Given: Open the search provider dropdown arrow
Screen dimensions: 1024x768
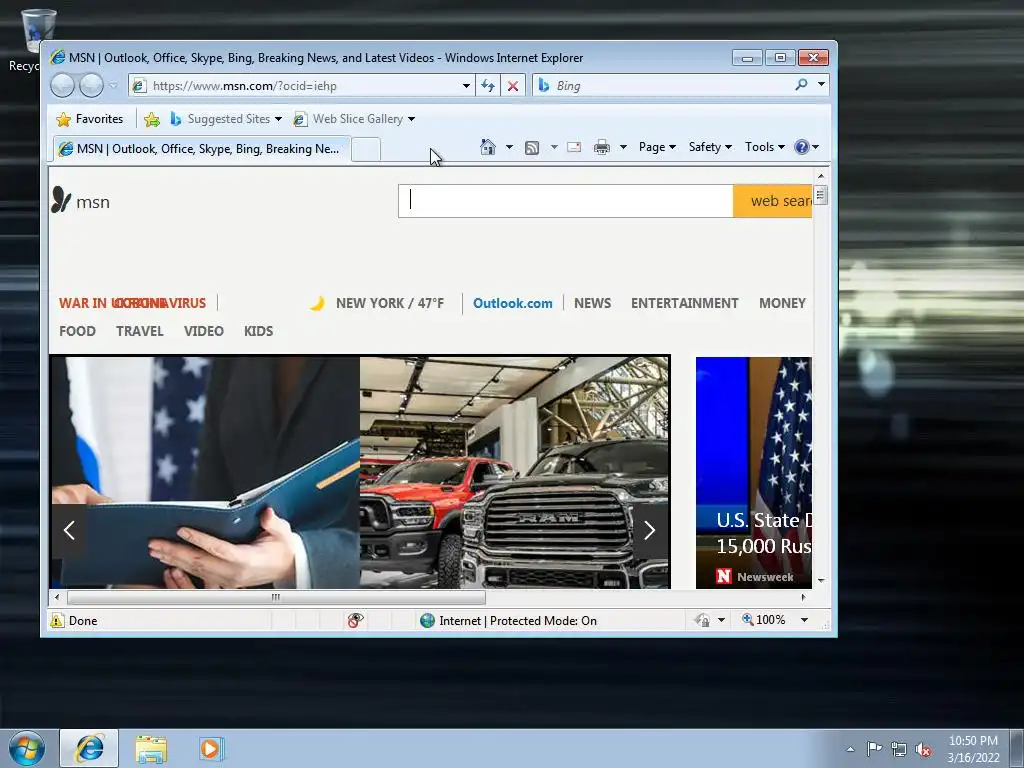Looking at the screenshot, I should click(822, 84).
